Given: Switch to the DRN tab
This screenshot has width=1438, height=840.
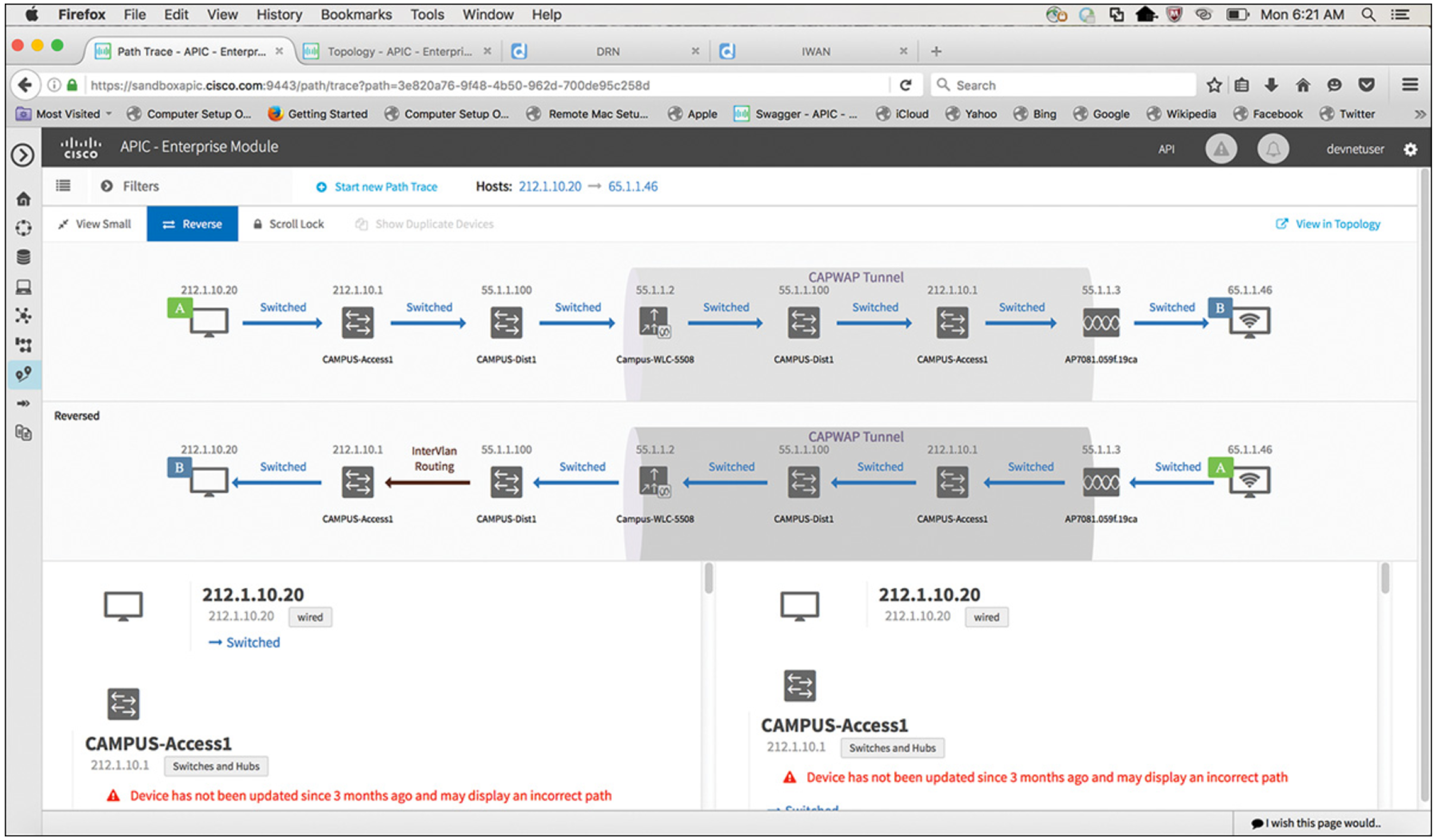Looking at the screenshot, I should (606, 51).
